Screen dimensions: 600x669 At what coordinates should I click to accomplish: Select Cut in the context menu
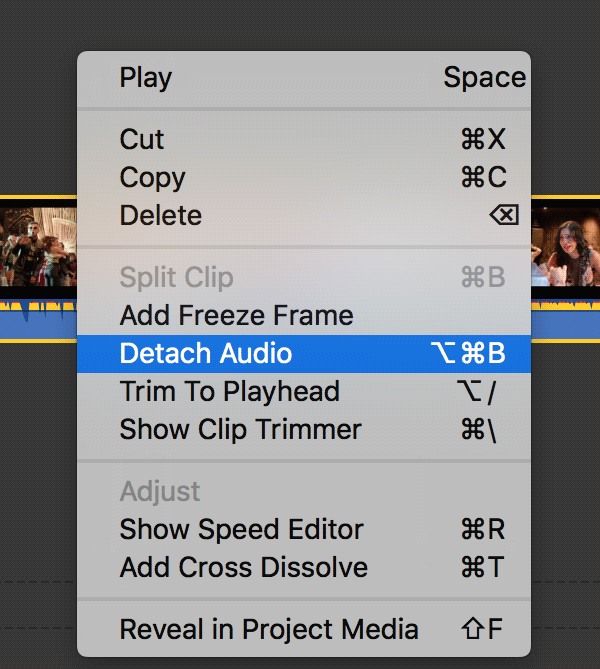142,139
